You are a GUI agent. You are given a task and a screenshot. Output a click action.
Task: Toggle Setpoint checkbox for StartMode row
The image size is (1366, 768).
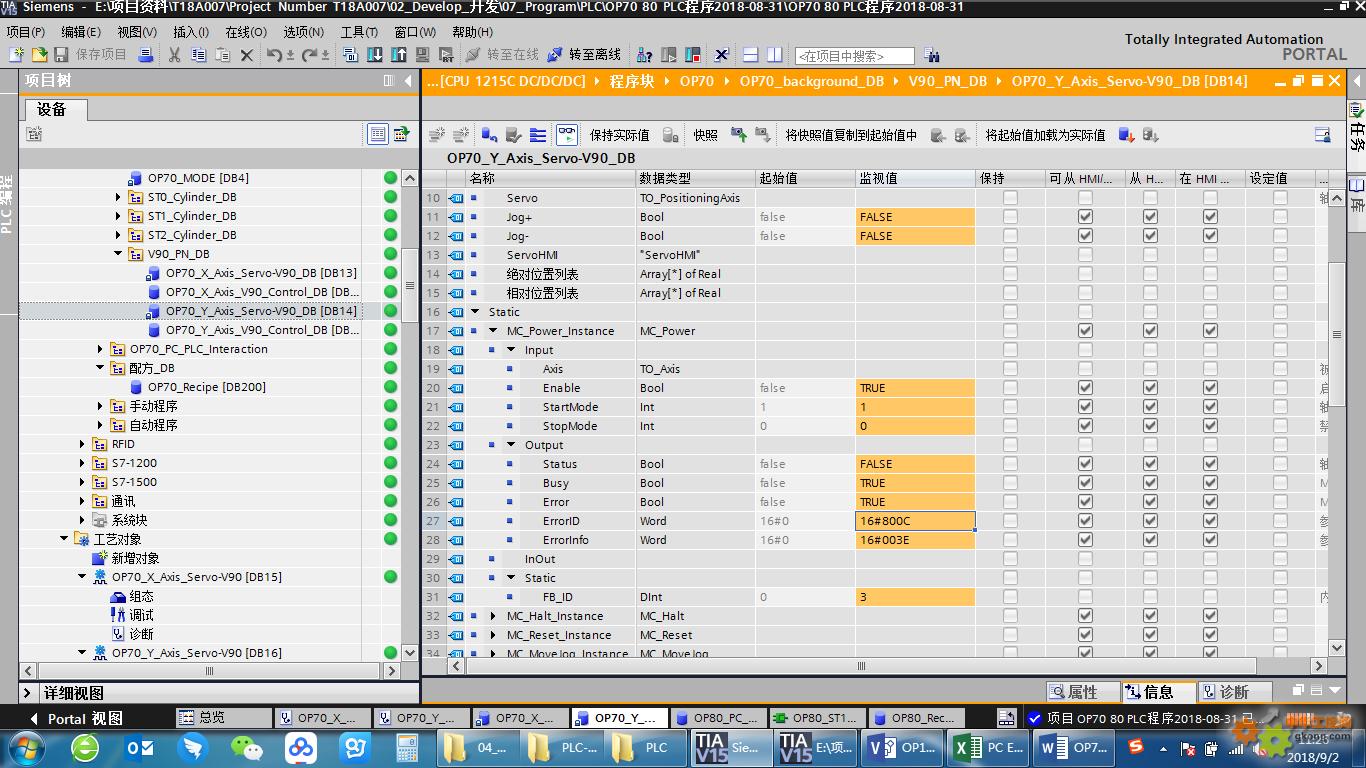[1280, 407]
